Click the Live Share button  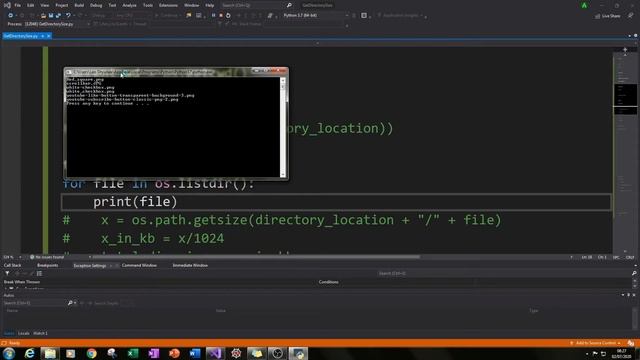608,16
